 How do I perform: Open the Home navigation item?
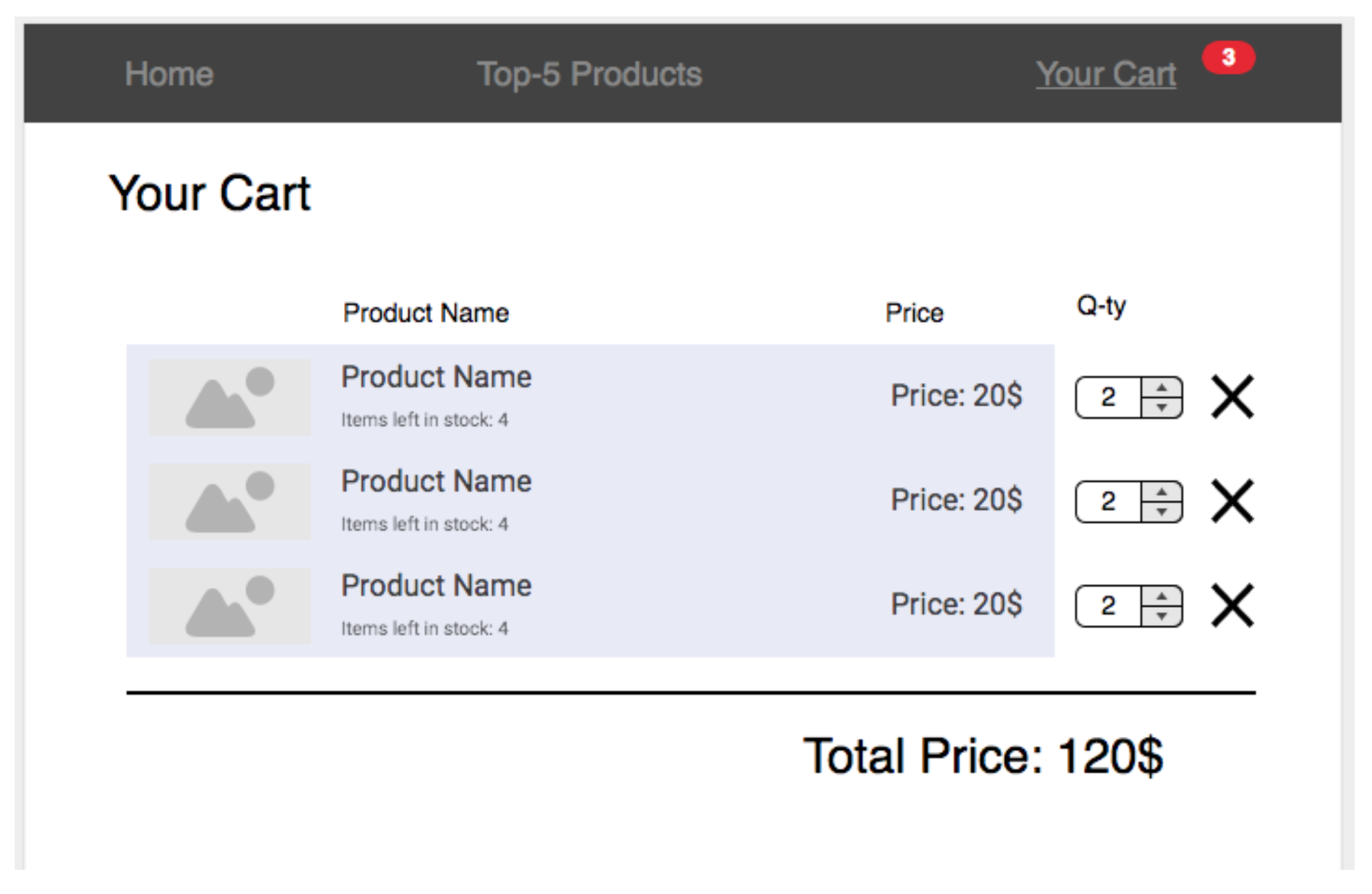click(169, 74)
